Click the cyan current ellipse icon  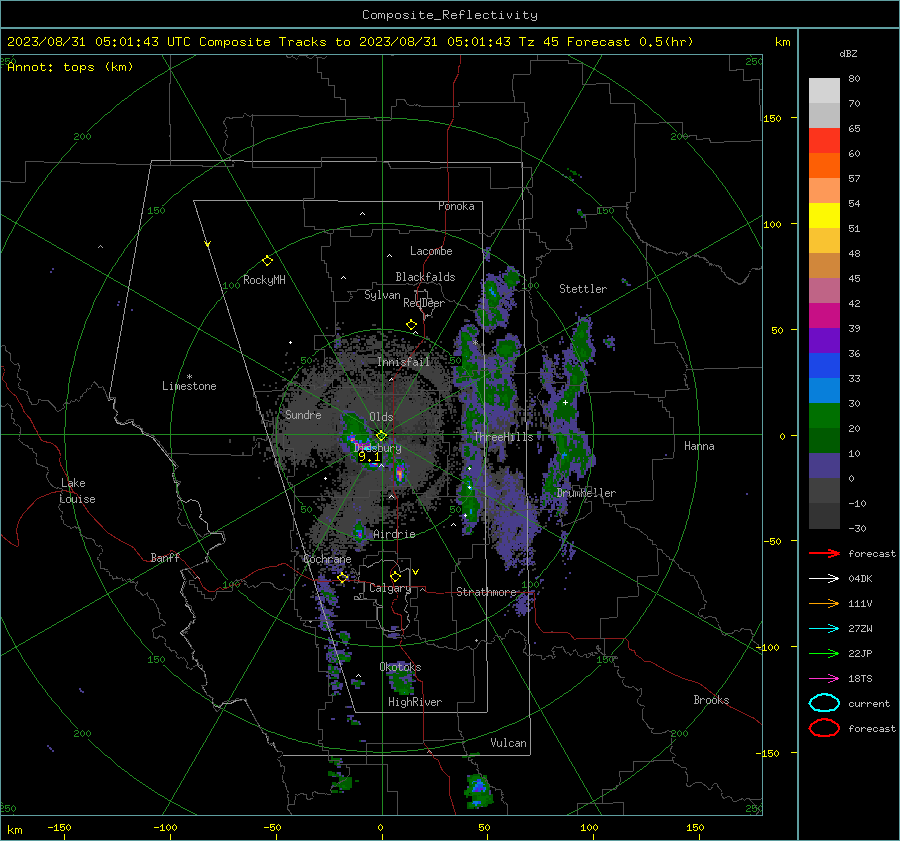tap(824, 703)
